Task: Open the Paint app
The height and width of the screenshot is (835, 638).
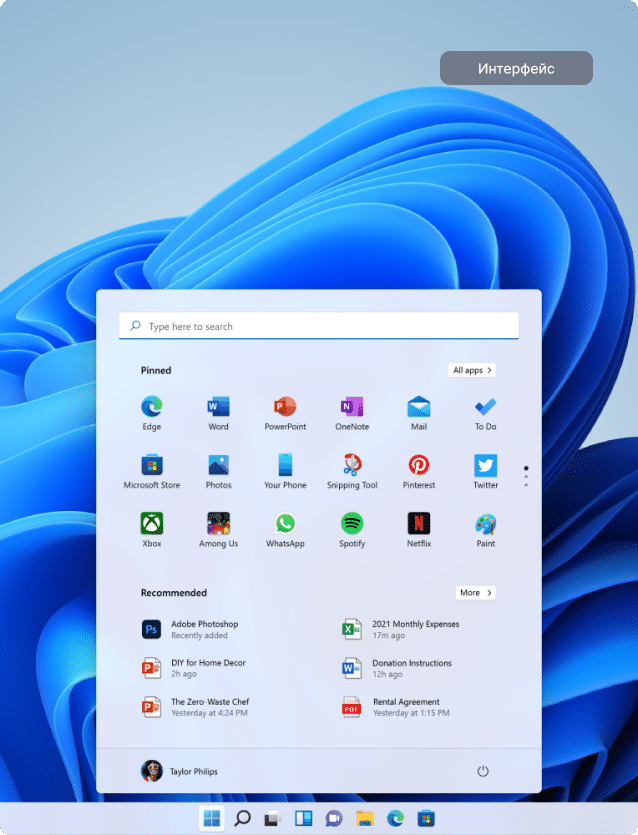Action: click(x=486, y=530)
